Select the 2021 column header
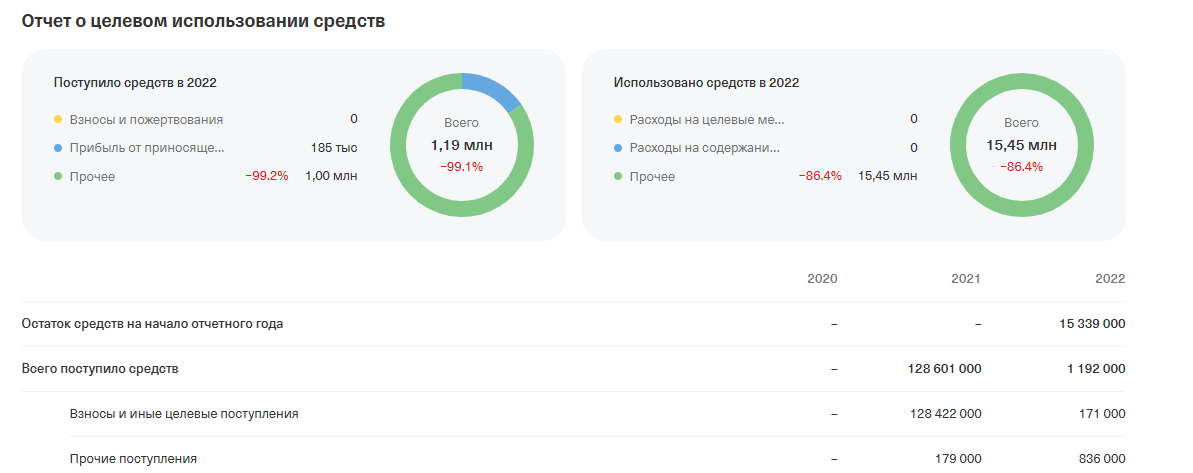 (966, 279)
